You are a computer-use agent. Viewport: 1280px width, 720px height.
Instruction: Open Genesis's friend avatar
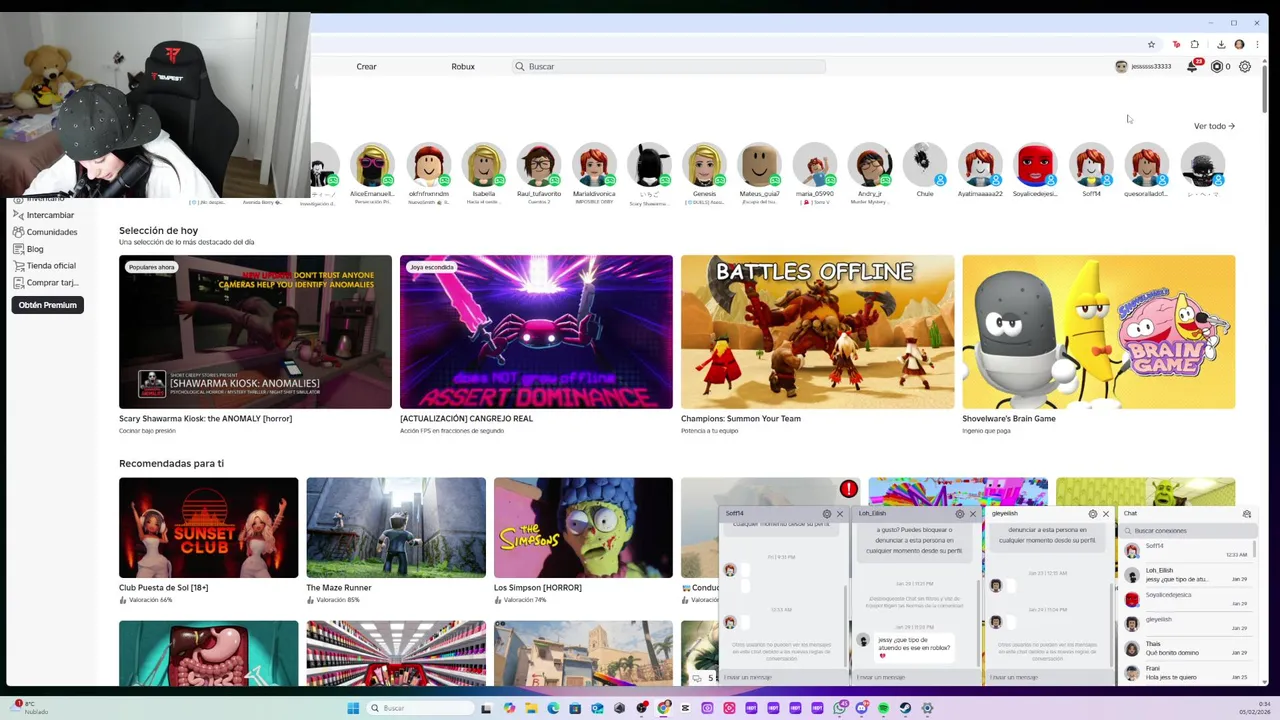pyautogui.click(x=704, y=166)
